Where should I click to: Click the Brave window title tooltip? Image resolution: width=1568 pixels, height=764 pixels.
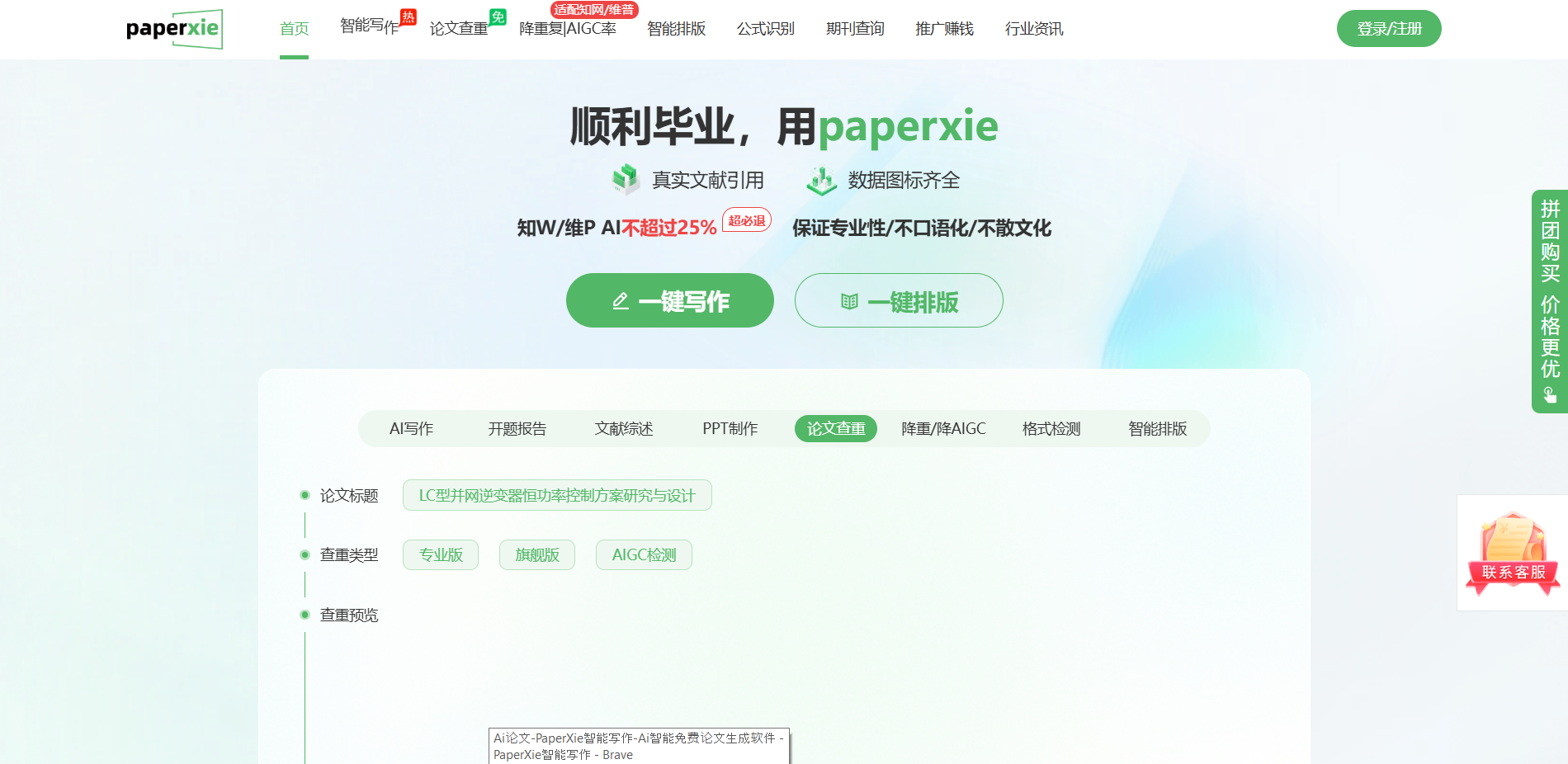tap(639, 746)
